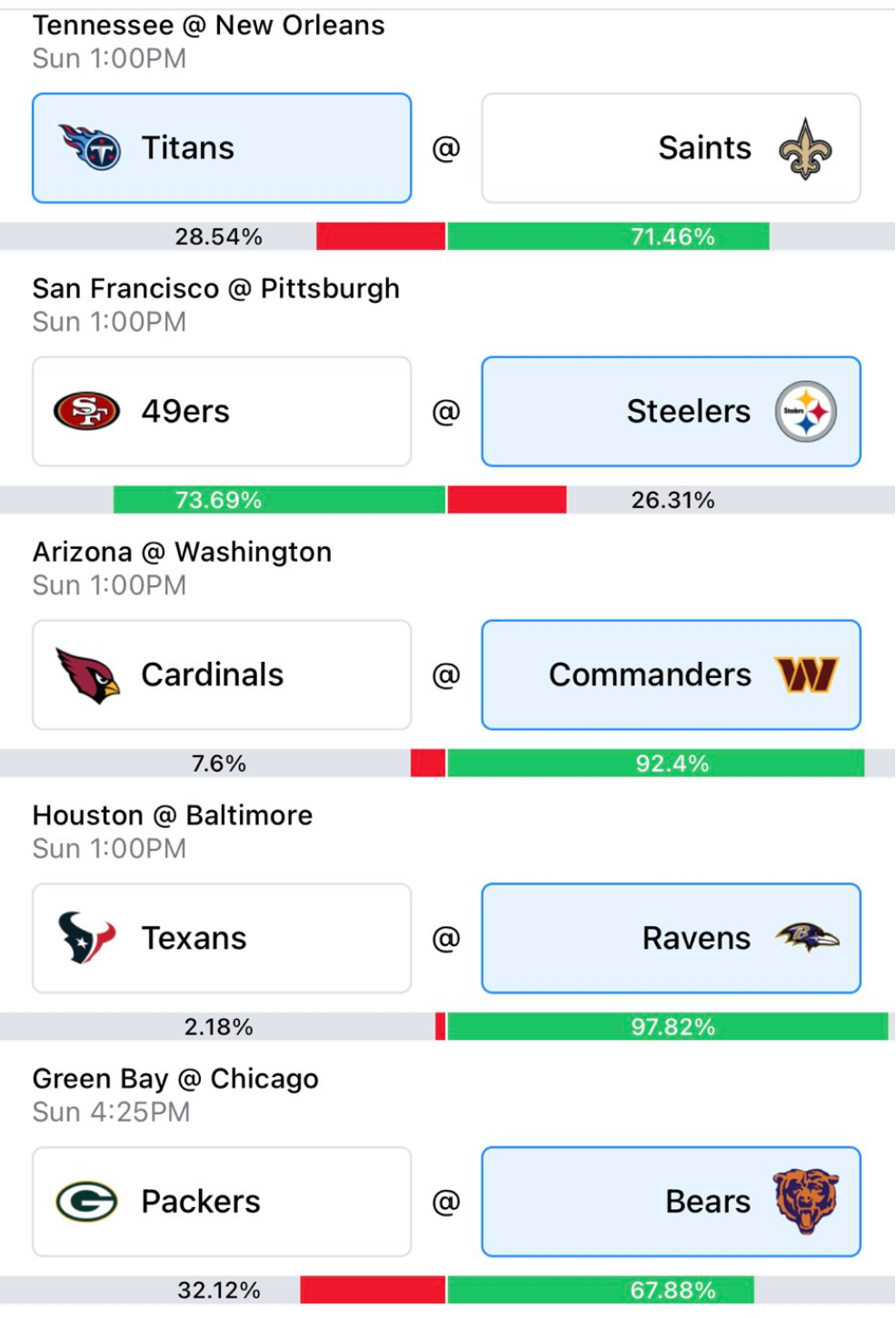Click the Saints fleur-de-lis logo
The image size is (896, 1318).
[805, 148]
